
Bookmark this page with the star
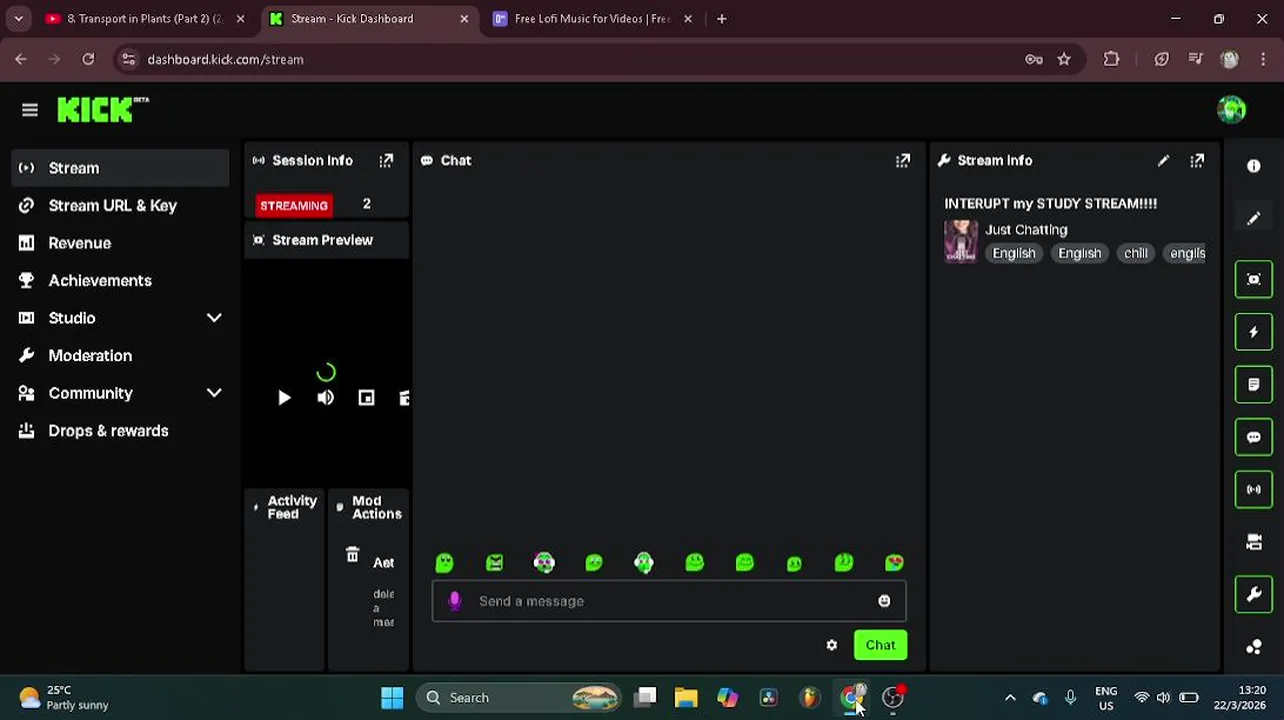coord(1064,59)
